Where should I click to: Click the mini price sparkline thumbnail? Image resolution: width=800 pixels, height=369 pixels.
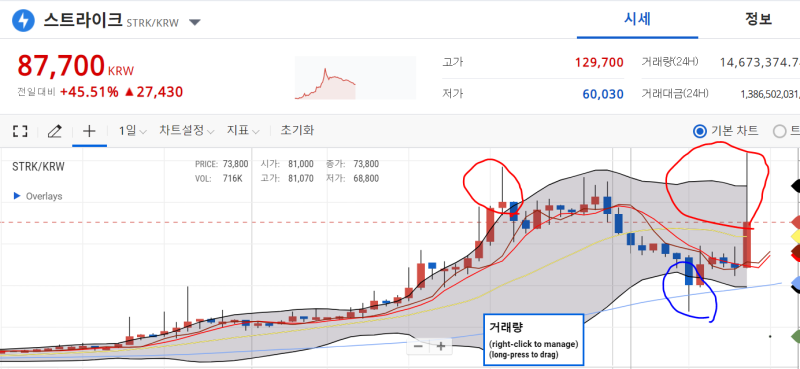point(355,78)
